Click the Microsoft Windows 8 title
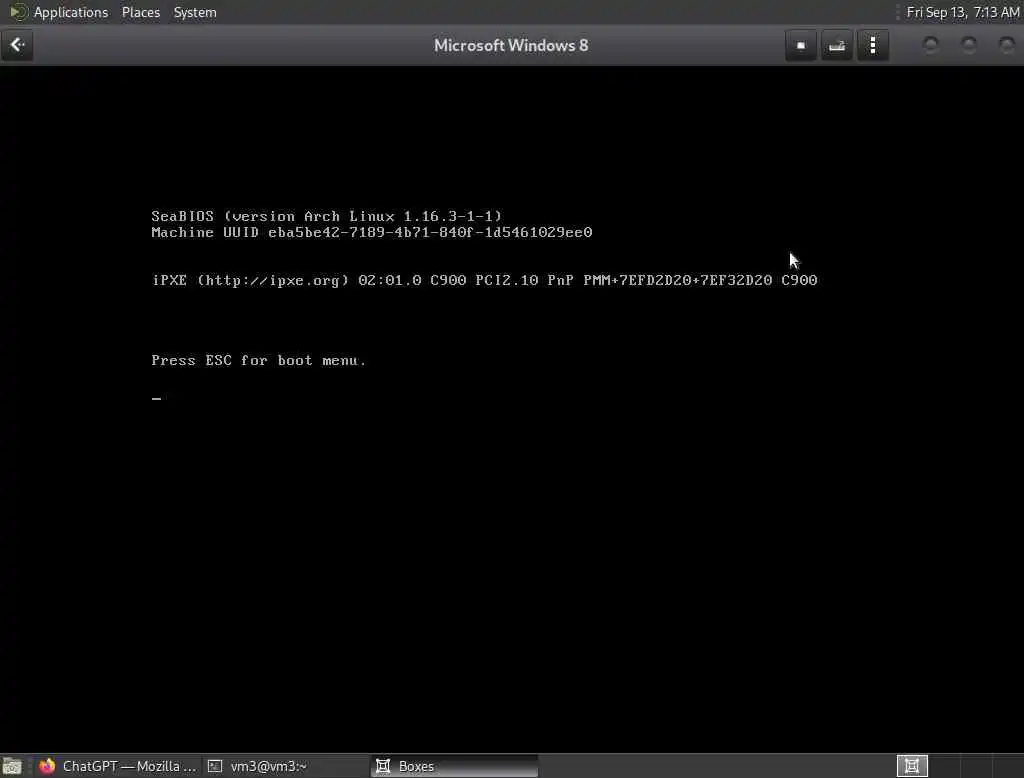Image resolution: width=1024 pixels, height=778 pixels. click(x=511, y=45)
